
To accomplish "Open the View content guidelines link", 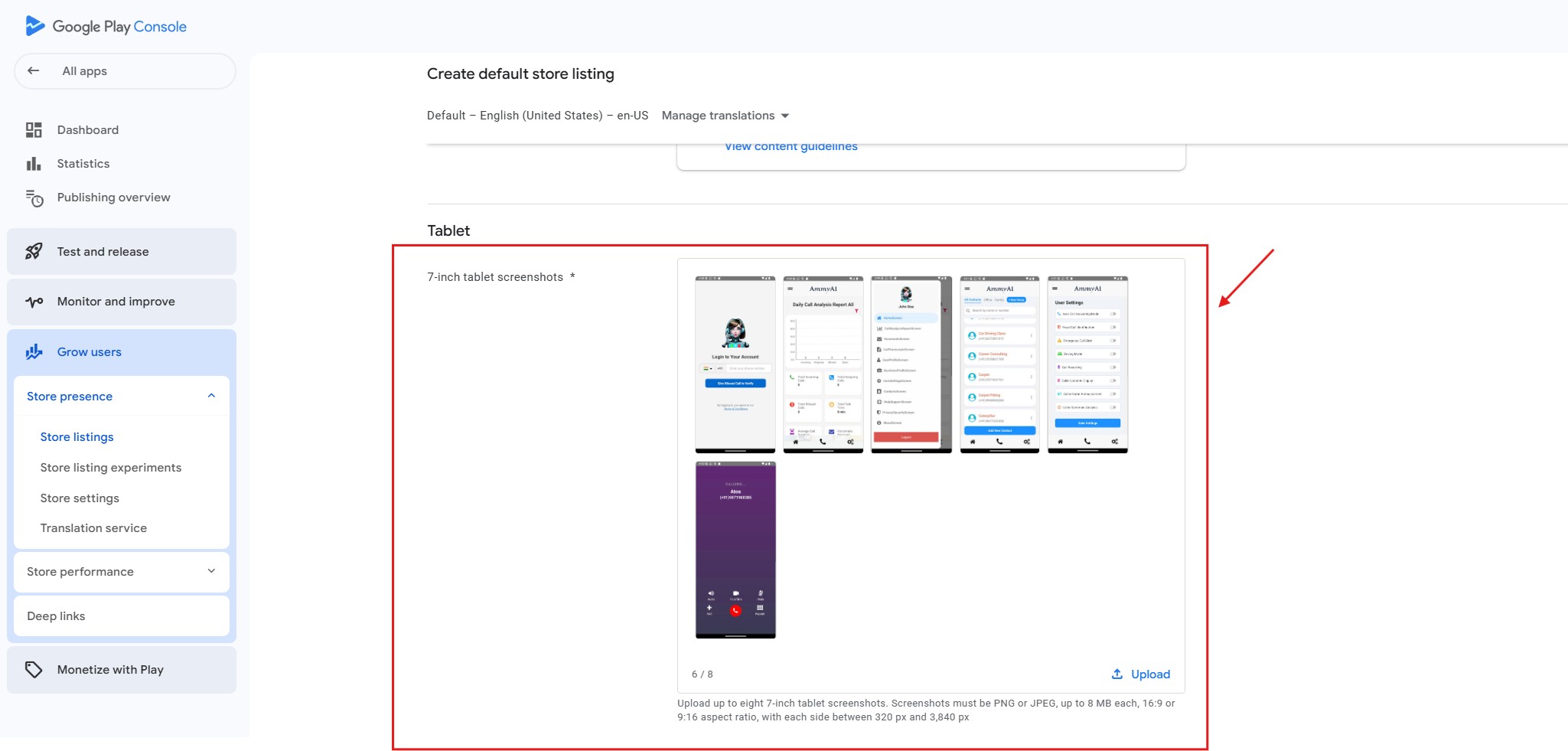I will click(791, 147).
